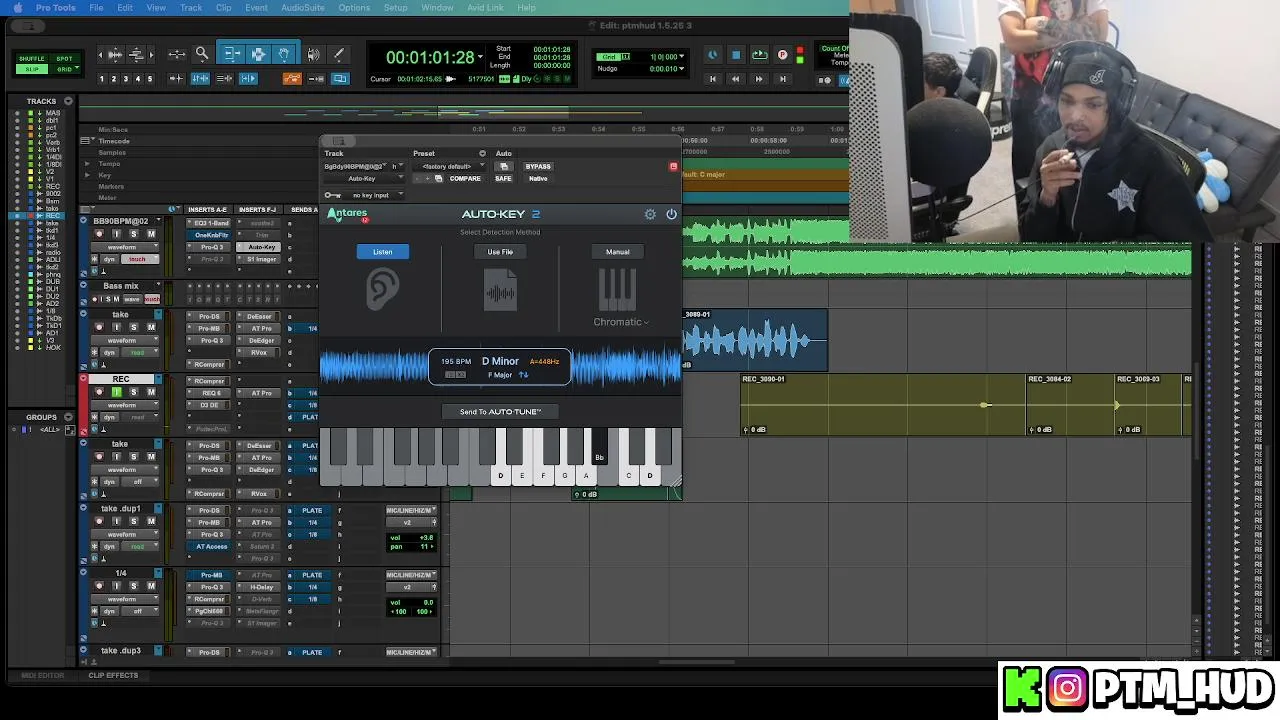
Task: Open Chromatic scale dropdown
Action: (x=621, y=322)
